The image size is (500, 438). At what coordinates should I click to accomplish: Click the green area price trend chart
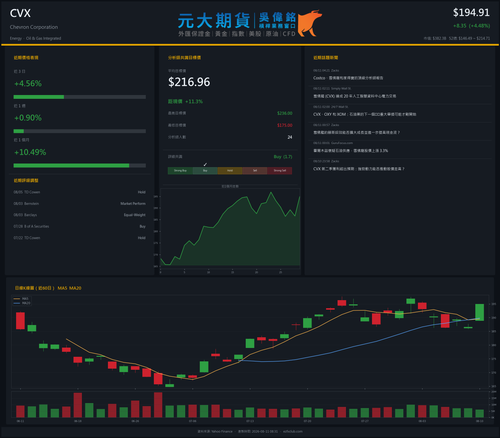(x=230, y=229)
